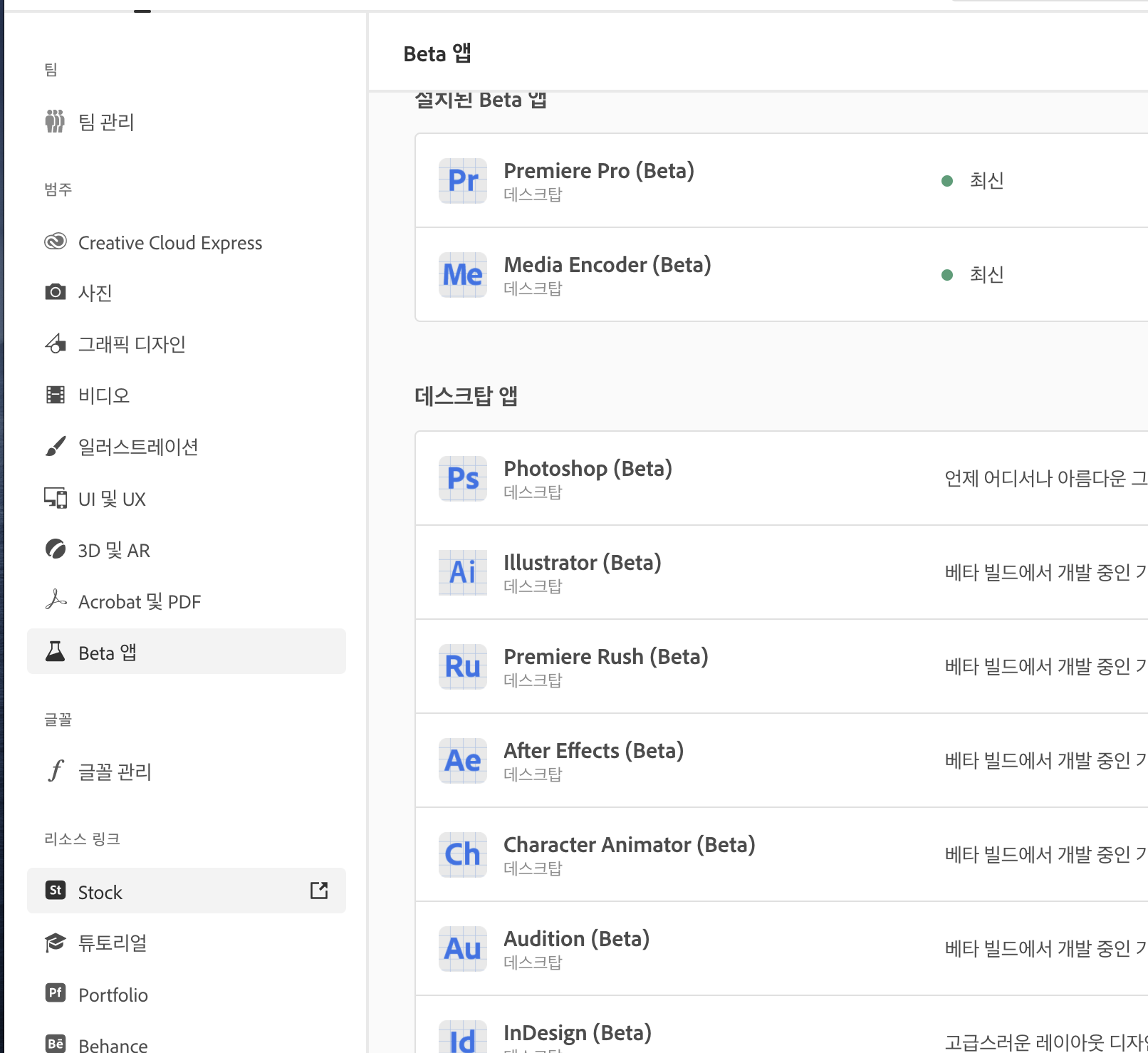This screenshot has height=1053, width=1148.
Task: Click the Photoshop Ps app icon
Action: (x=463, y=479)
